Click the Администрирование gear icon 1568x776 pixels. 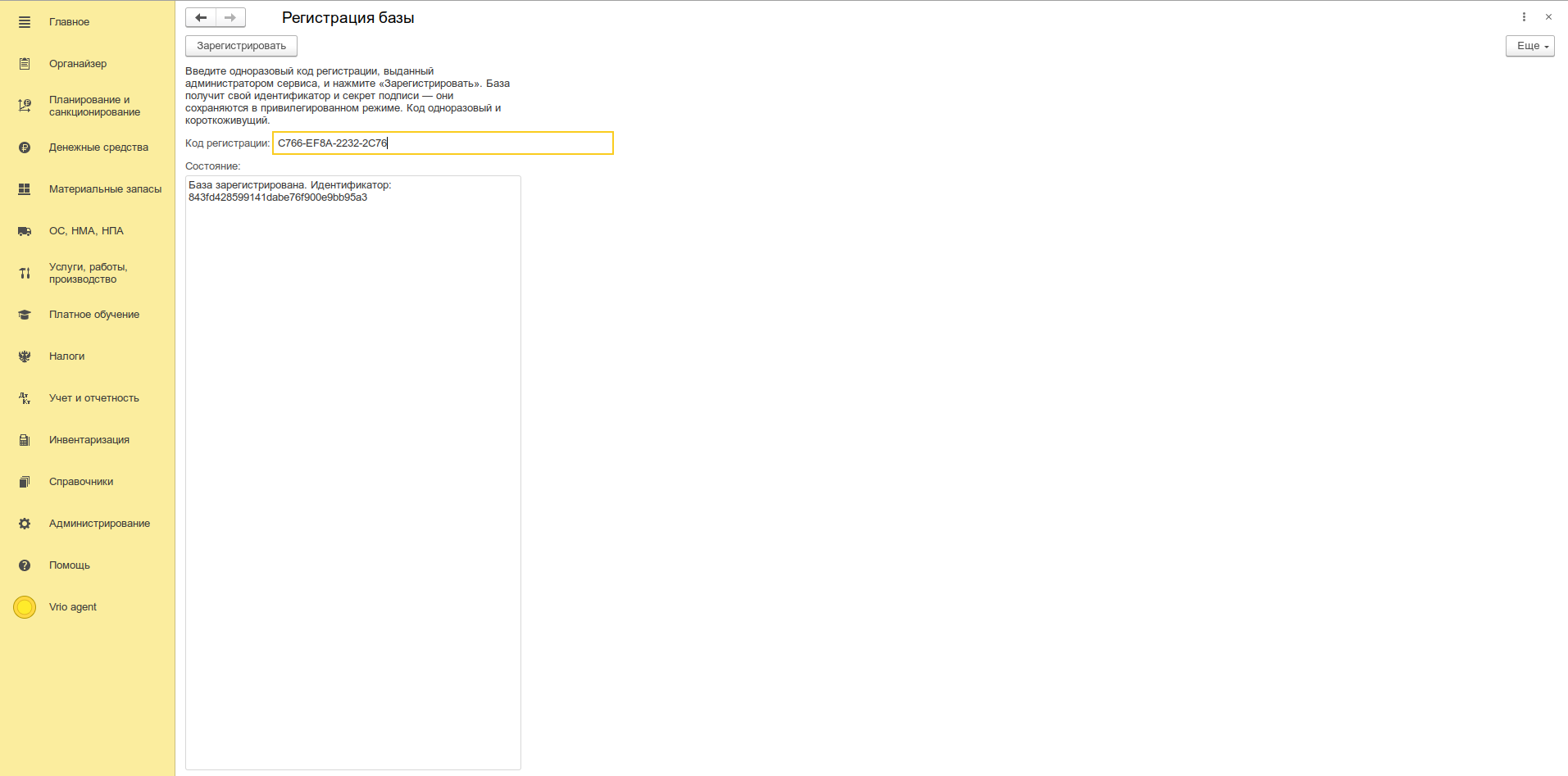25,524
